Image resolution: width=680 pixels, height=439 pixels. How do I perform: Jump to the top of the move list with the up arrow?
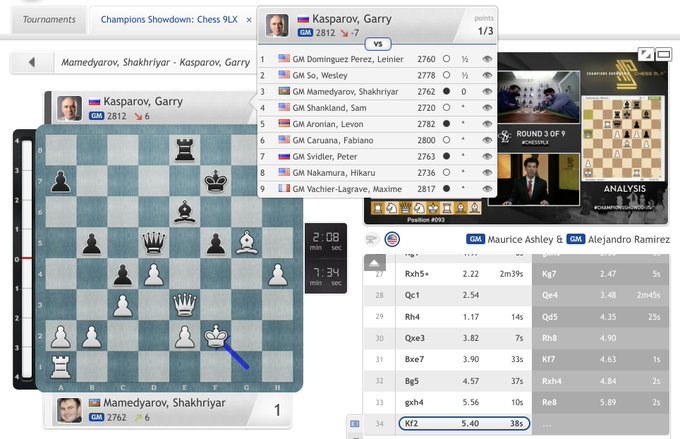click(375, 262)
